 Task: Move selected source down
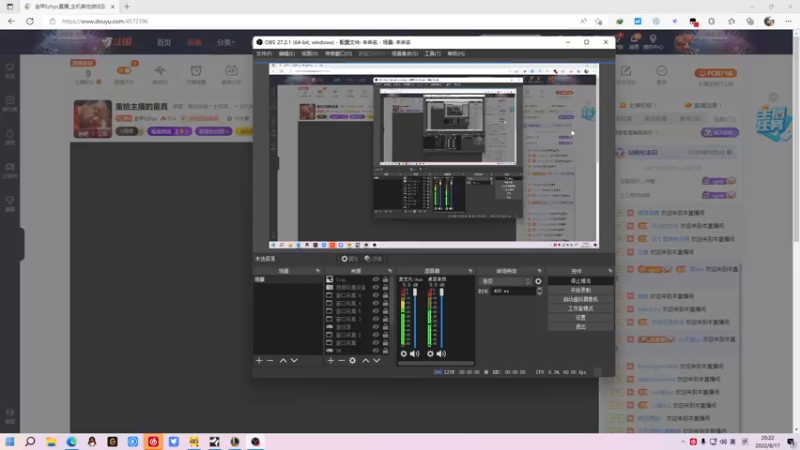(x=377, y=361)
